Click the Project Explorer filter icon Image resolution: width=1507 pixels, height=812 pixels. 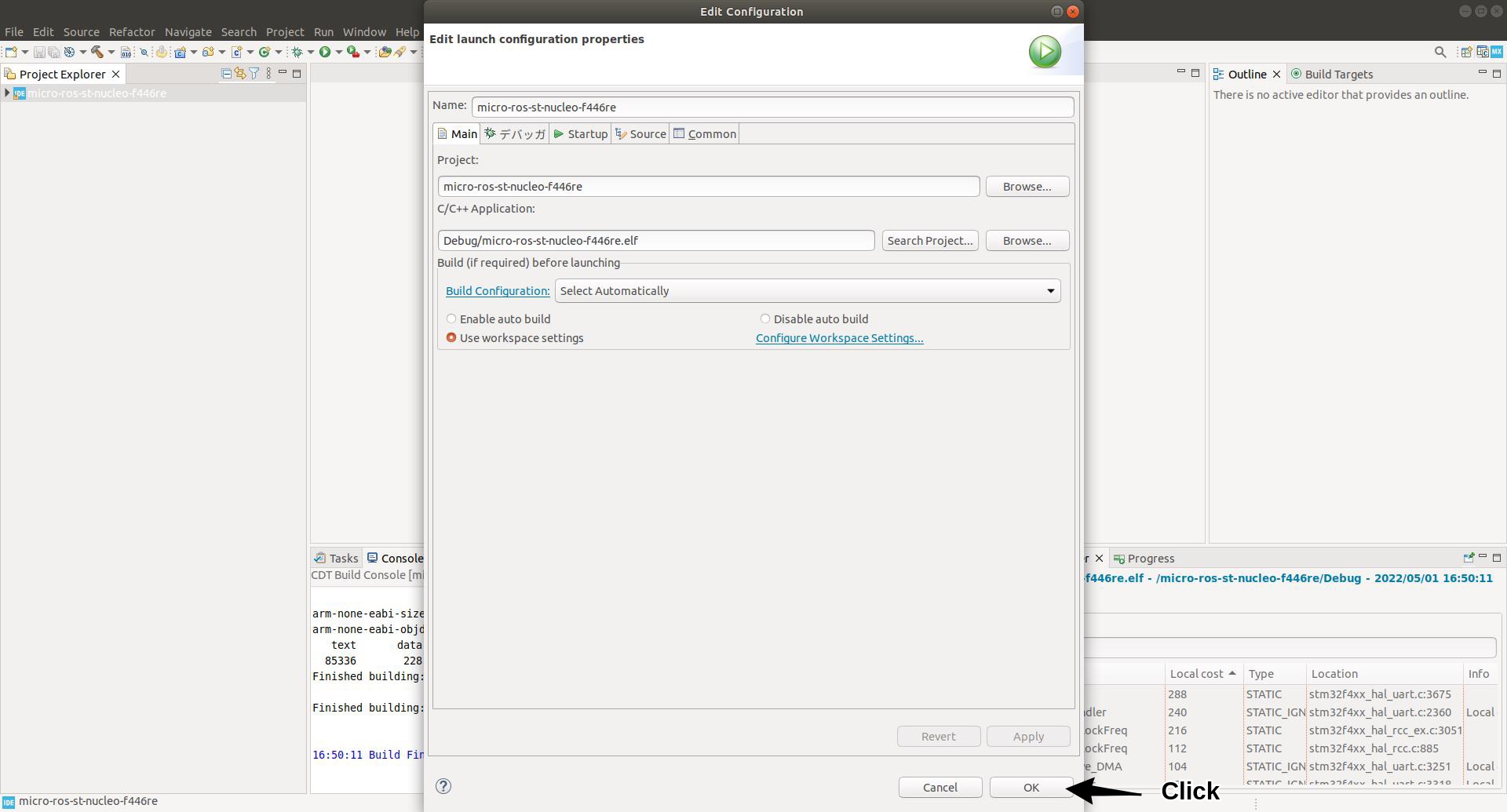click(254, 74)
